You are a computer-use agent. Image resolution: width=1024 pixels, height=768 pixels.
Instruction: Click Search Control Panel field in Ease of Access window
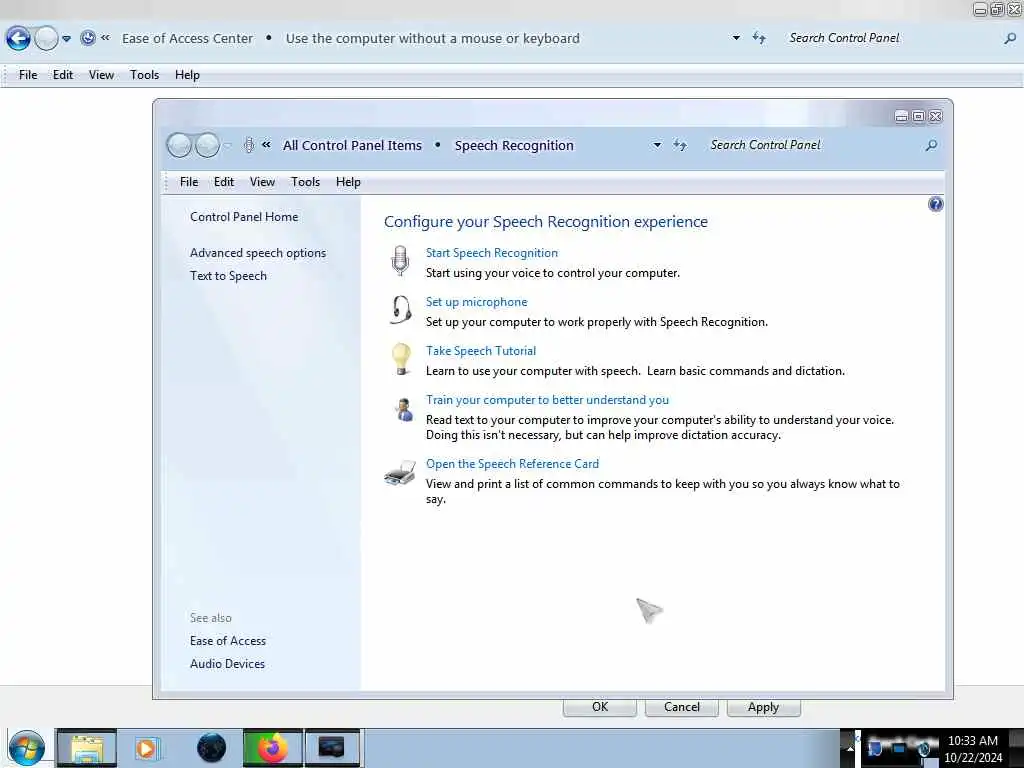coord(891,38)
